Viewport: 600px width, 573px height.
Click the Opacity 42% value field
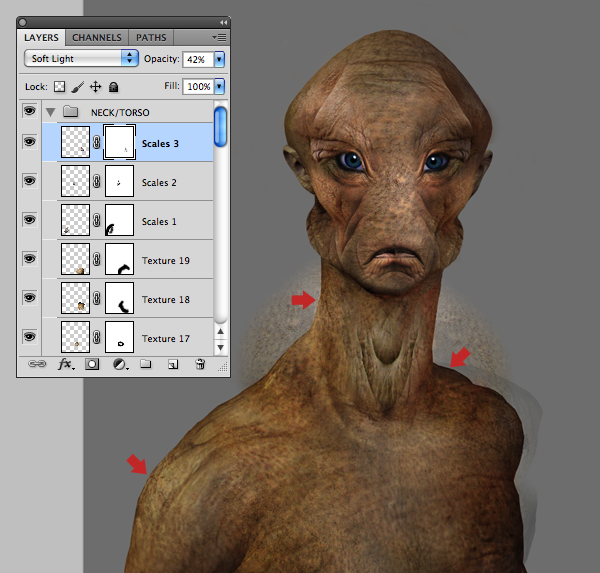pyautogui.click(x=198, y=60)
